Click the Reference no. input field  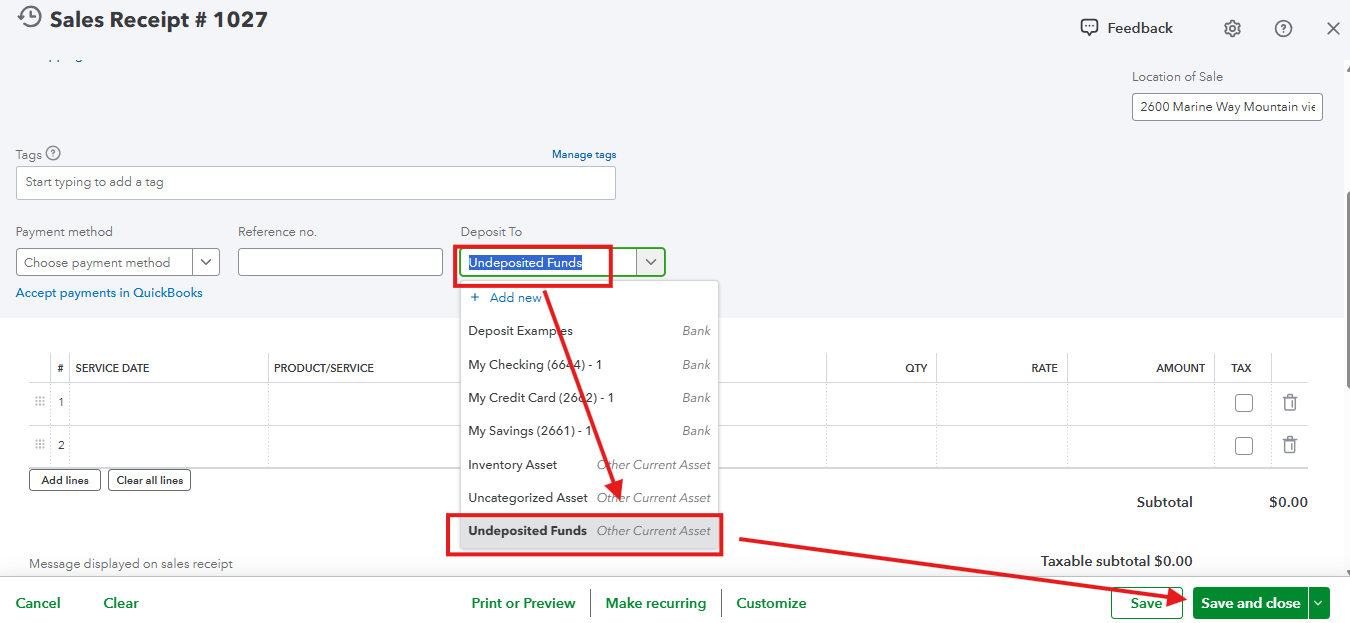click(340, 262)
